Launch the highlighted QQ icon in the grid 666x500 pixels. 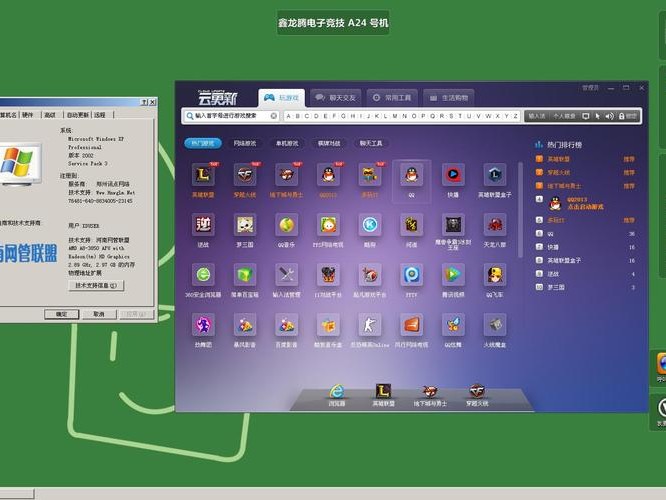(411, 175)
